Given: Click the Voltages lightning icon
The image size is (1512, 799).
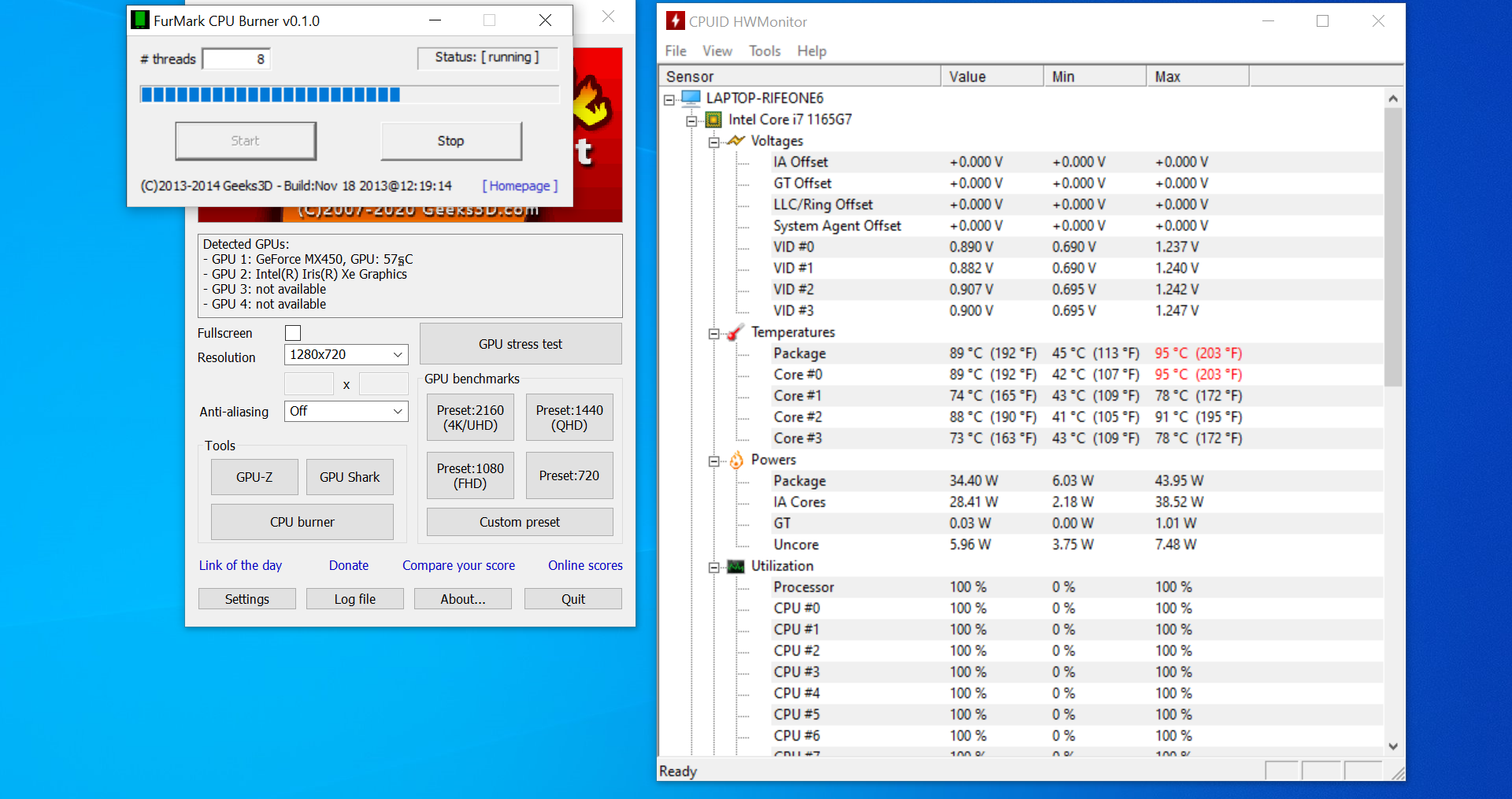Looking at the screenshot, I should tap(736, 141).
